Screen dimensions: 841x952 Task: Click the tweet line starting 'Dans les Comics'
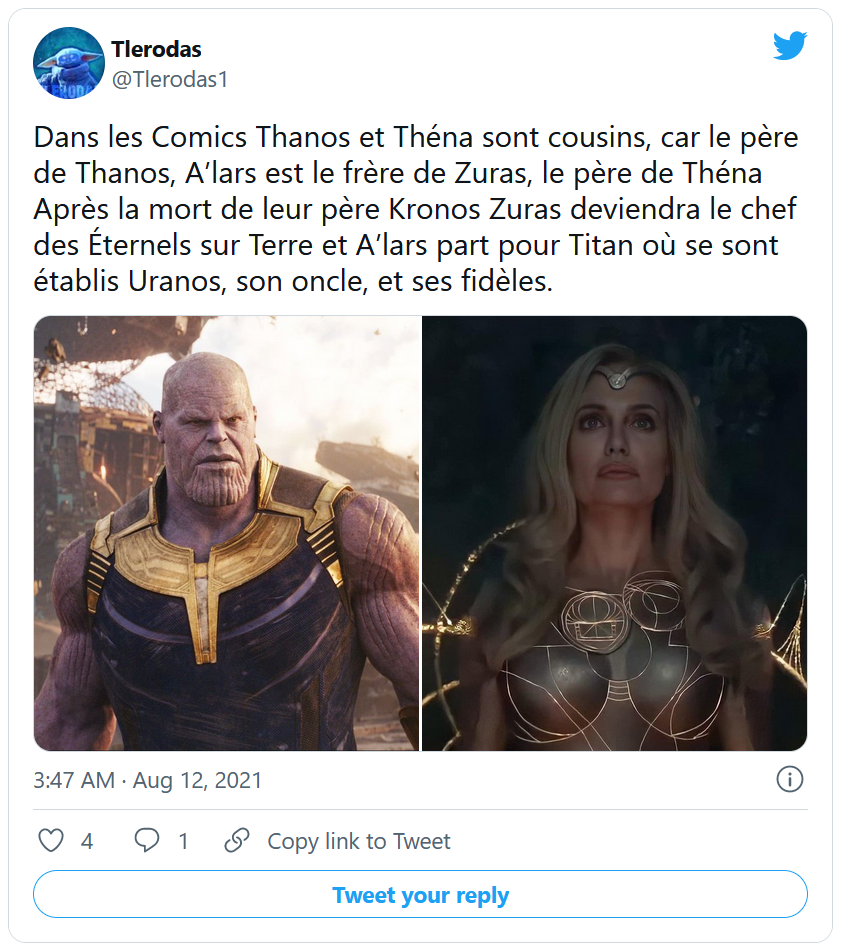click(x=415, y=137)
